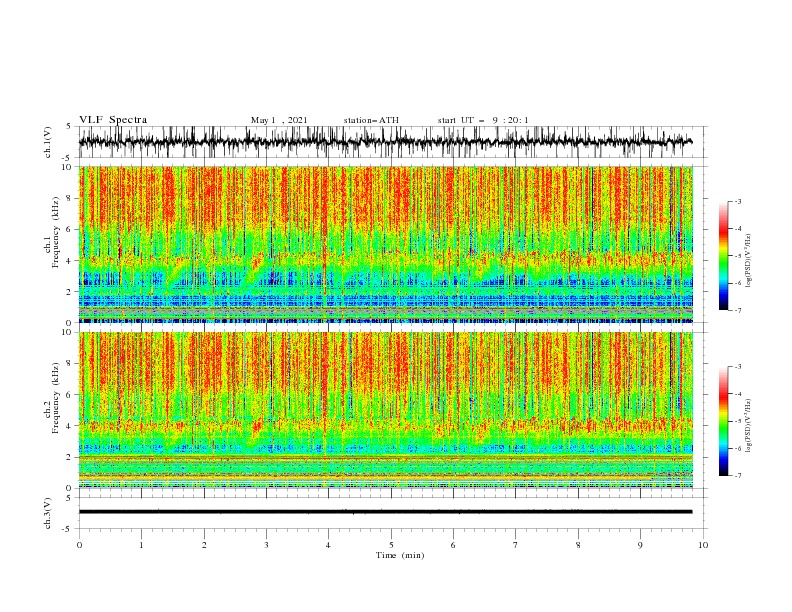Click the ch.1 voltage waveform trace panel
The image size is (792, 612).
click(x=392, y=142)
